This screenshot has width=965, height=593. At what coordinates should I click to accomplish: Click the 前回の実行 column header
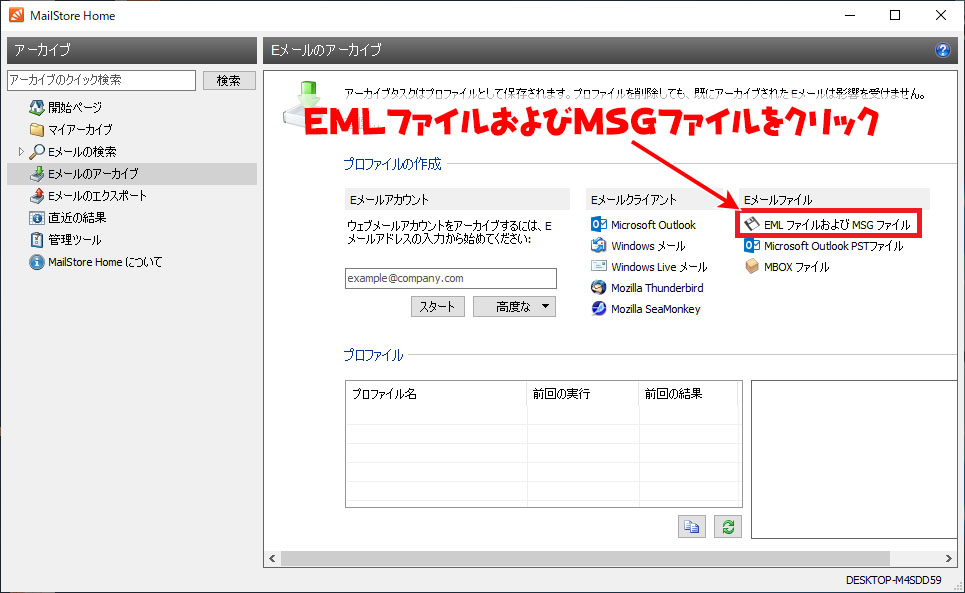coord(583,394)
